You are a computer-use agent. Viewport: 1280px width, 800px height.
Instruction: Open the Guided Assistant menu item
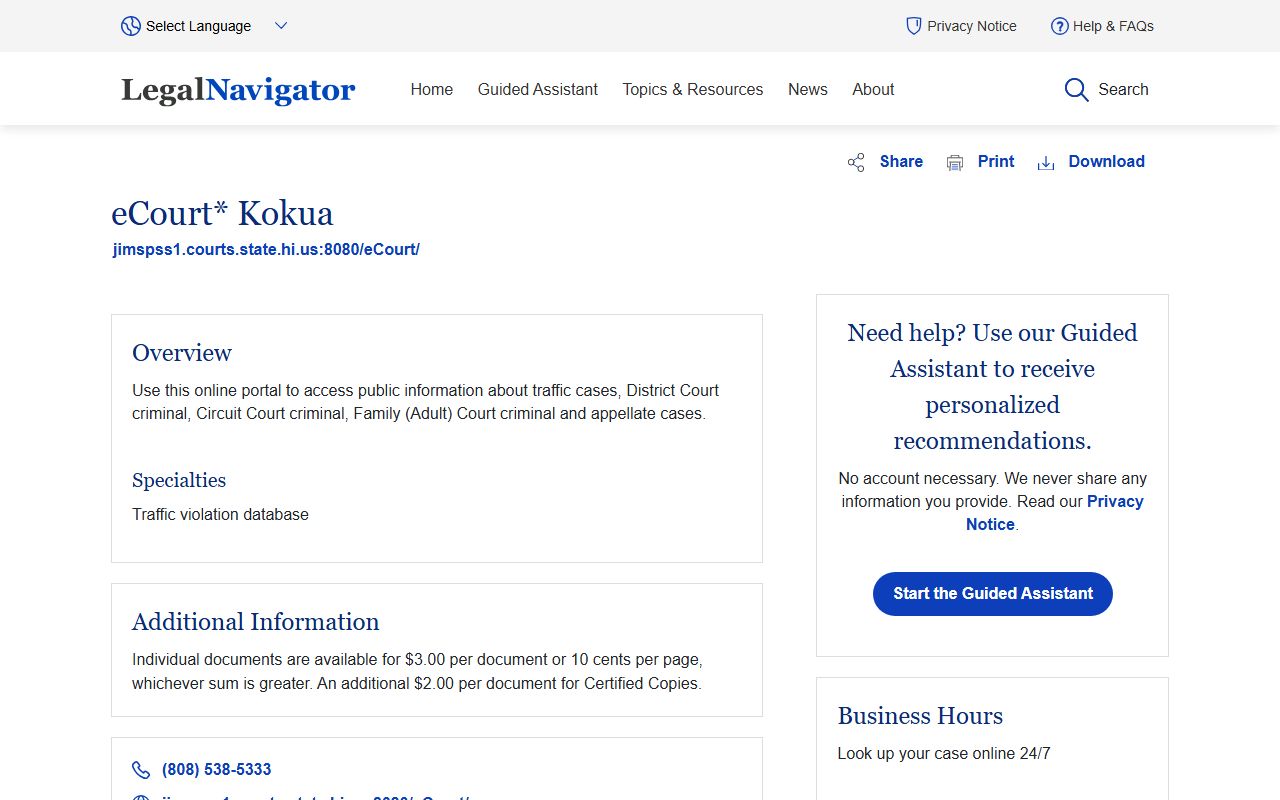[538, 89]
